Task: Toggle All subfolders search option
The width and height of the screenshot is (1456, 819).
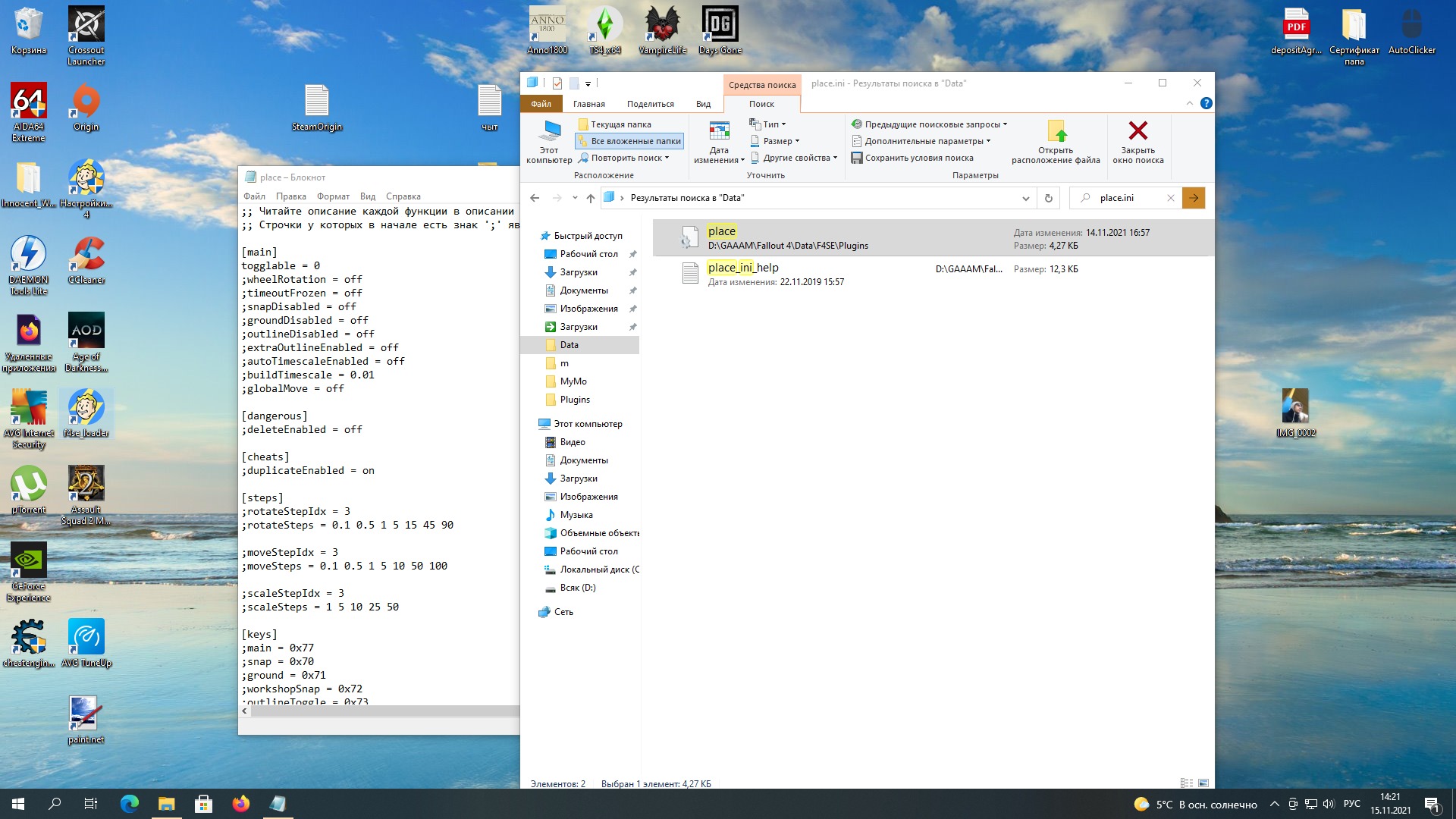Action: click(x=629, y=141)
